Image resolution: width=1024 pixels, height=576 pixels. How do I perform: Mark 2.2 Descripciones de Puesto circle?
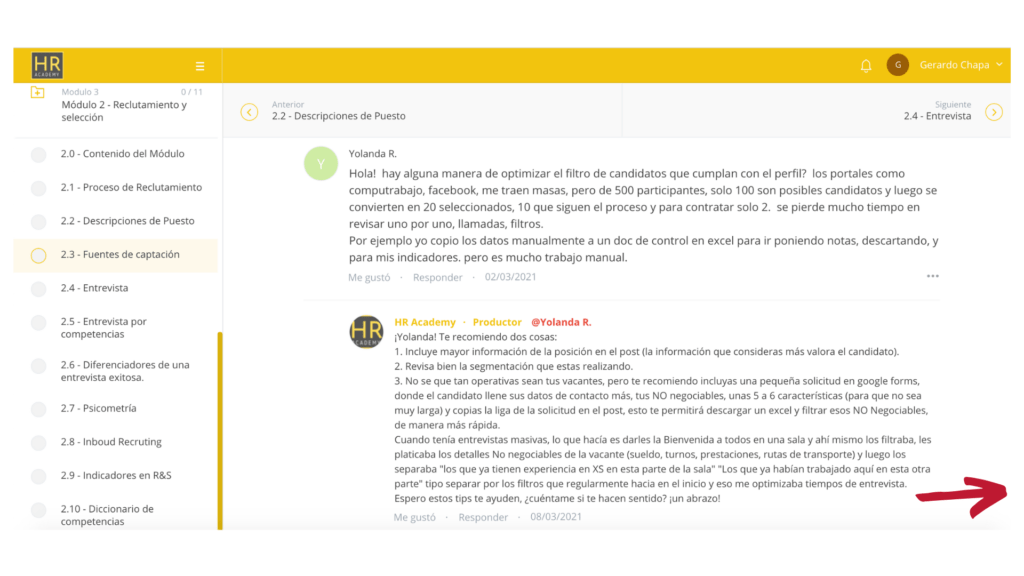[x=39, y=221]
